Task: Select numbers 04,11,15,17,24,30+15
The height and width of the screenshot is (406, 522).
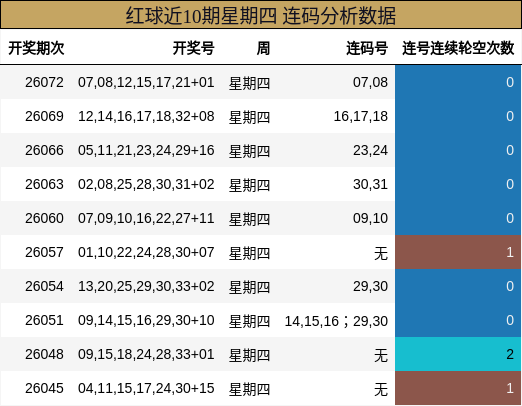Action: [146, 388]
